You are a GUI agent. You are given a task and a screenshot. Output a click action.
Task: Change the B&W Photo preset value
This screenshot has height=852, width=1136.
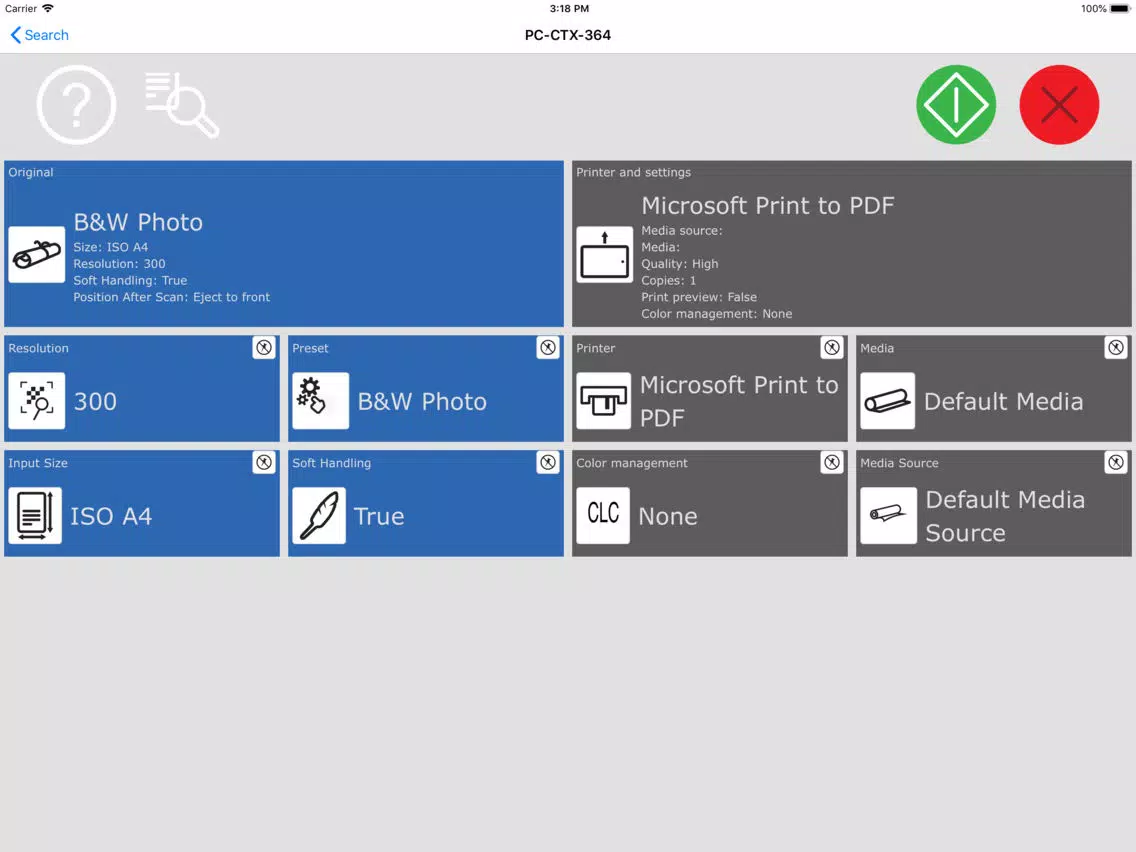coord(422,401)
